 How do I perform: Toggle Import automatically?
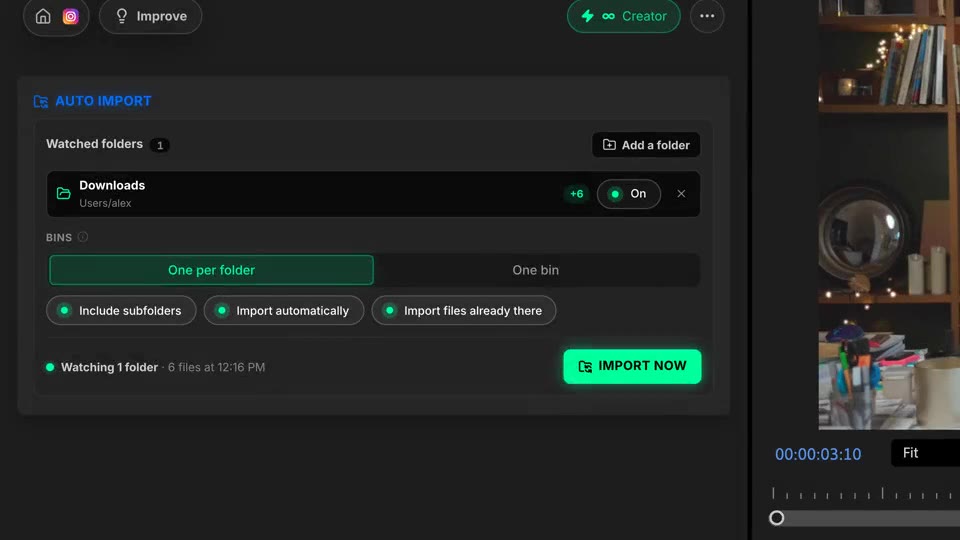pyautogui.click(x=283, y=310)
